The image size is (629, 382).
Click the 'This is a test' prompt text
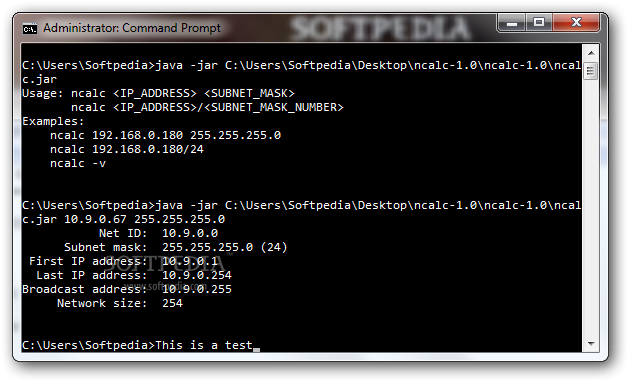pos(204,345)
